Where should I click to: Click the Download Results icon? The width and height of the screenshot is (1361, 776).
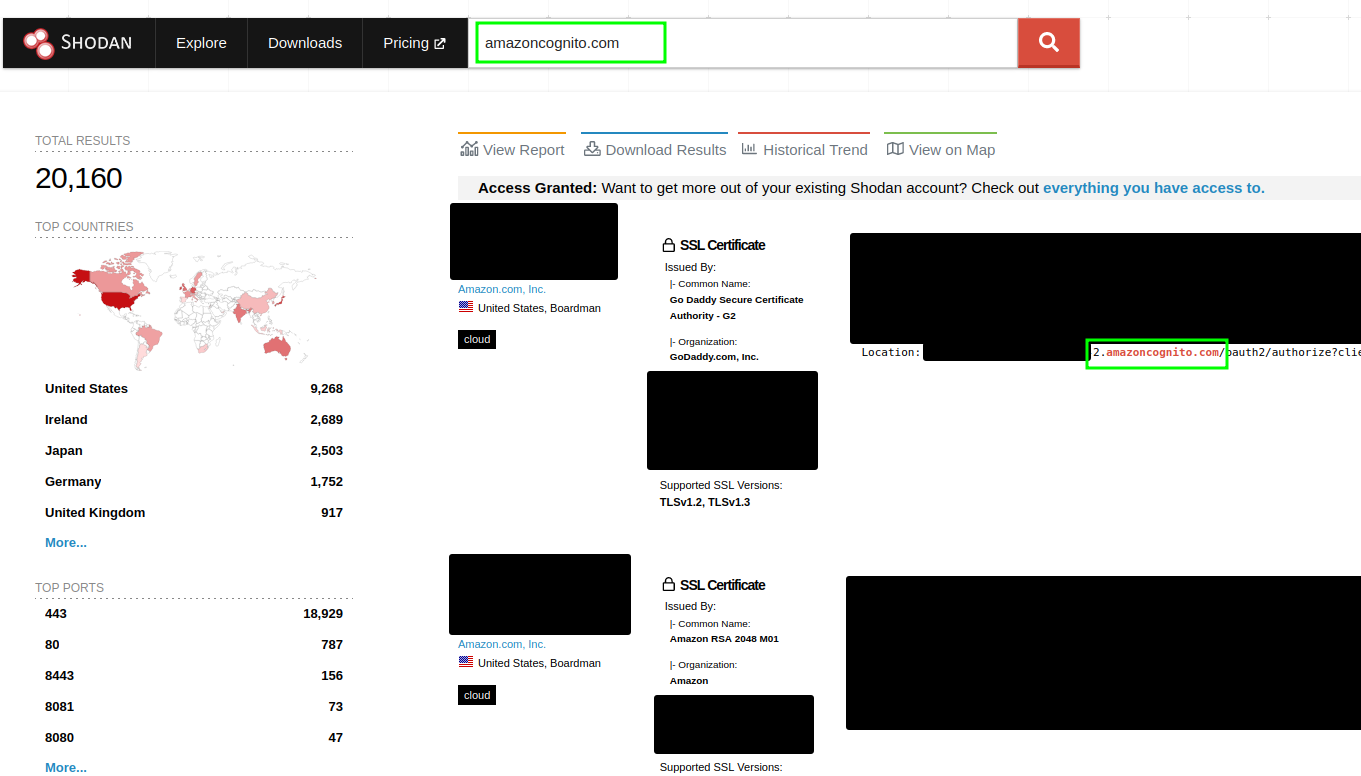click(592, 148)
